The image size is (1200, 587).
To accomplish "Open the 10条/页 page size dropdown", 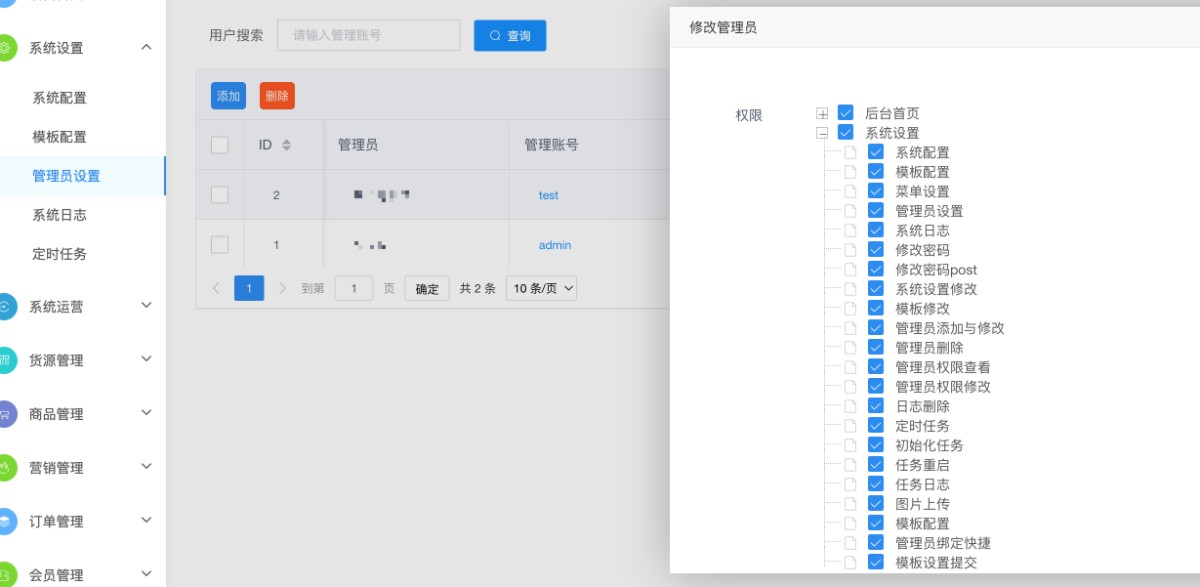I will click(542, 288).
